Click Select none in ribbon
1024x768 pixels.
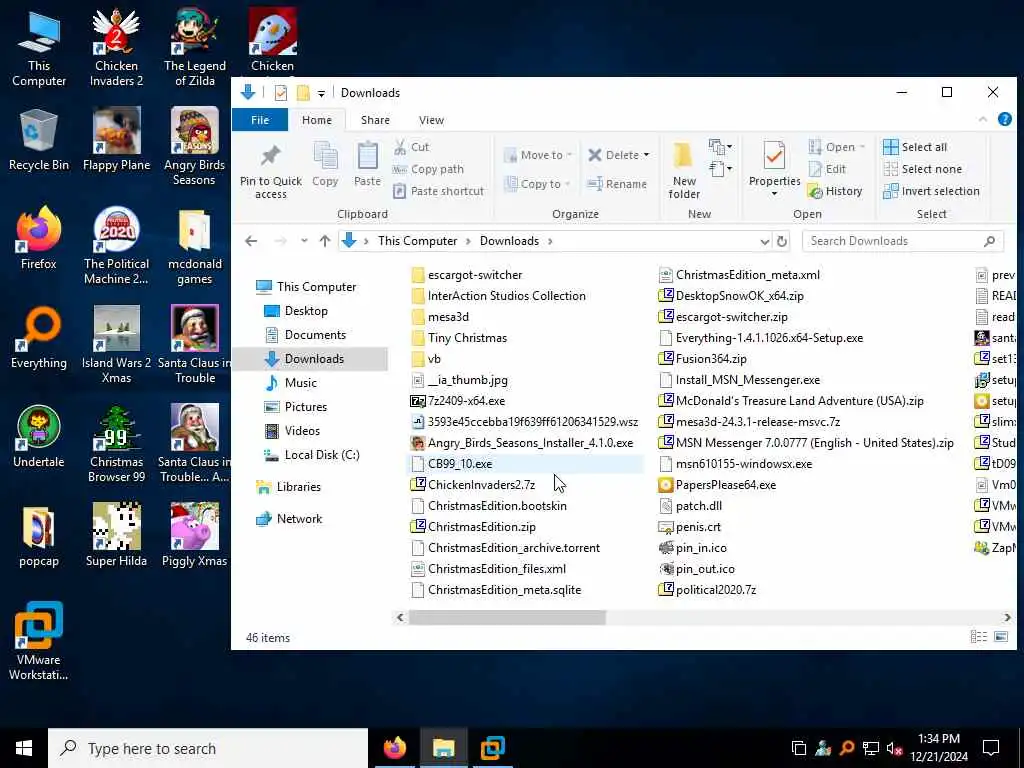click(x=923, y=169)
